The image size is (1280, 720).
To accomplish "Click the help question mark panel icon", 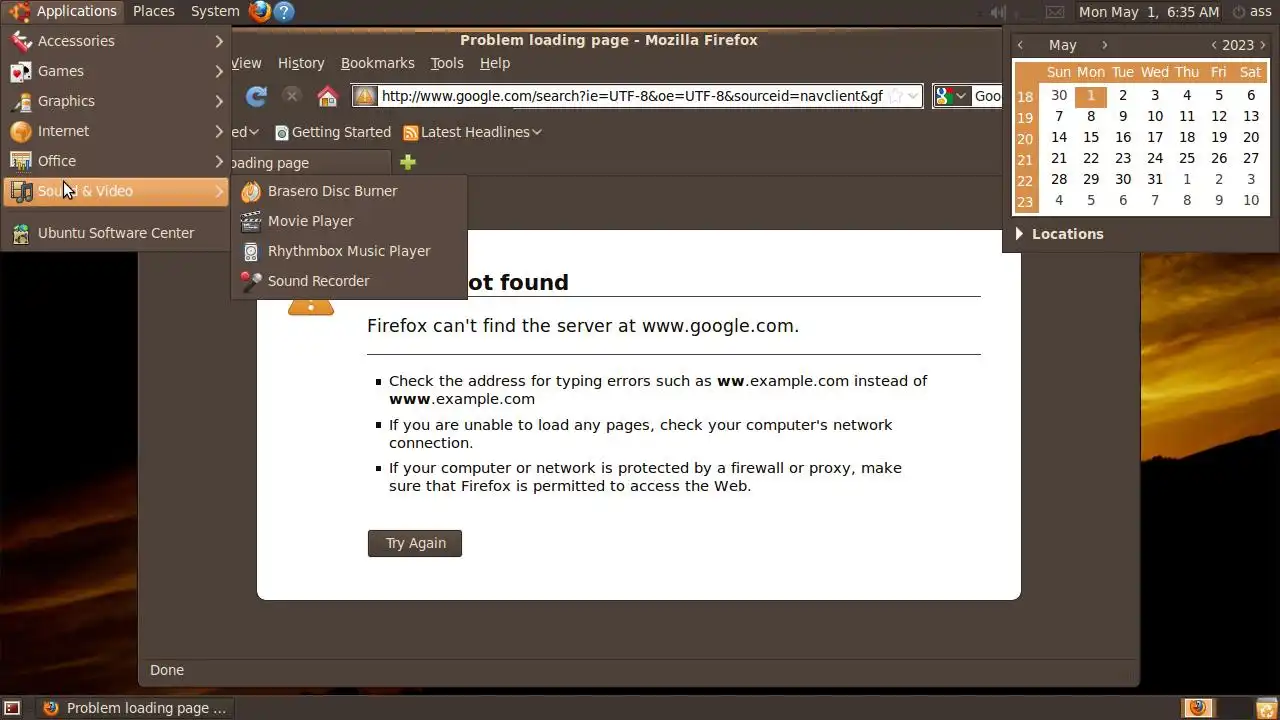I will tap(284, 11).
